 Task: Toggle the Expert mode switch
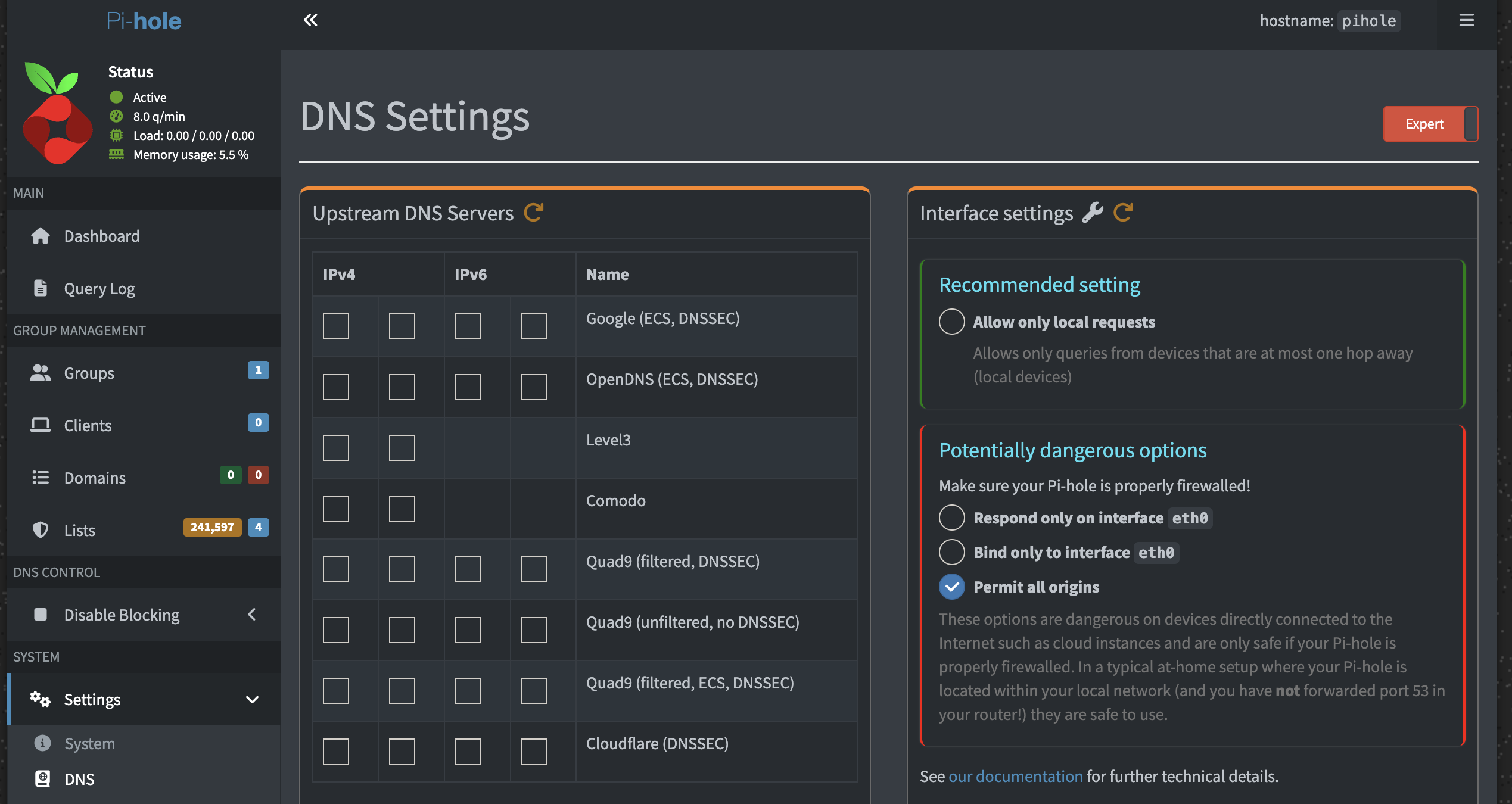[1430, 124]
